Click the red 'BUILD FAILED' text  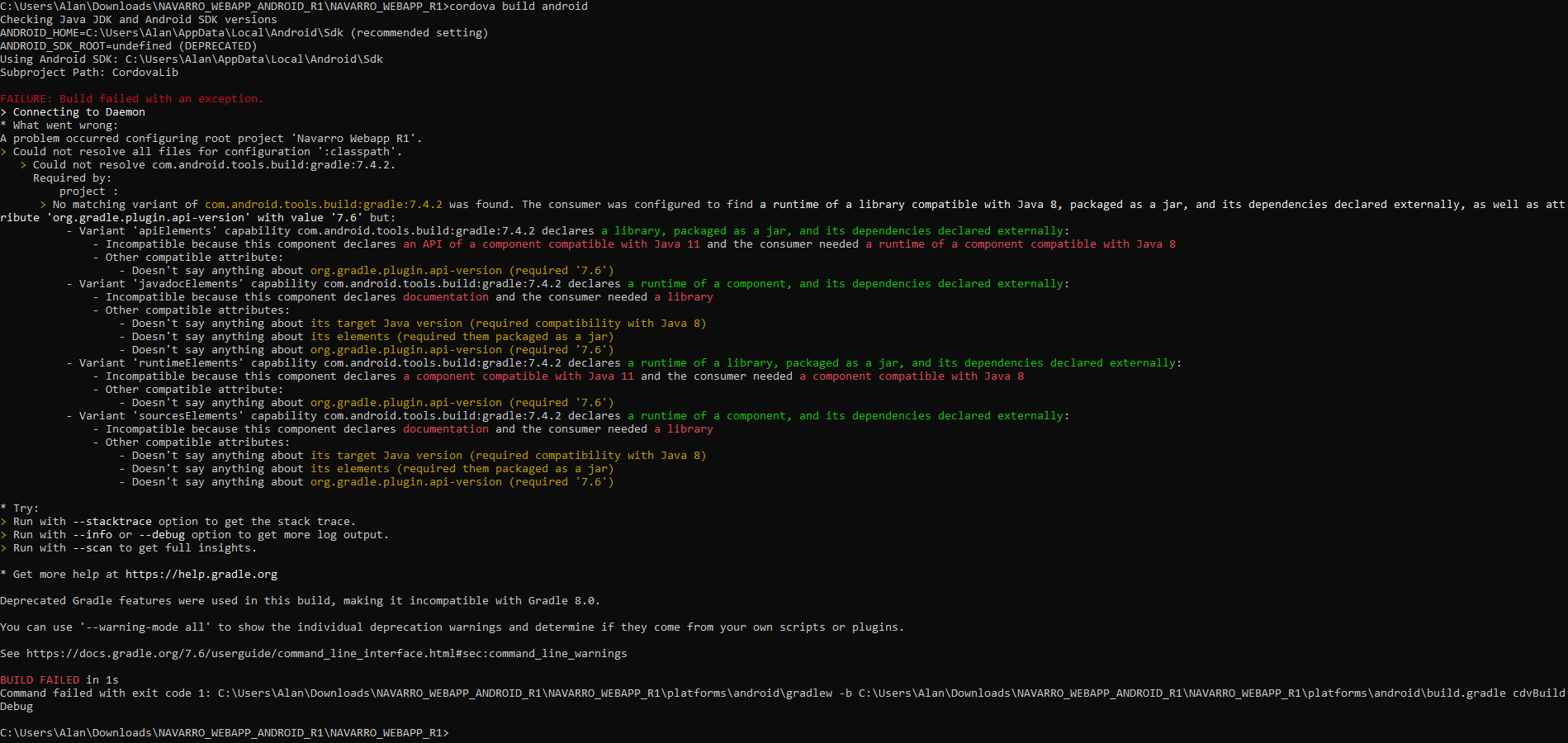point(40,680)
